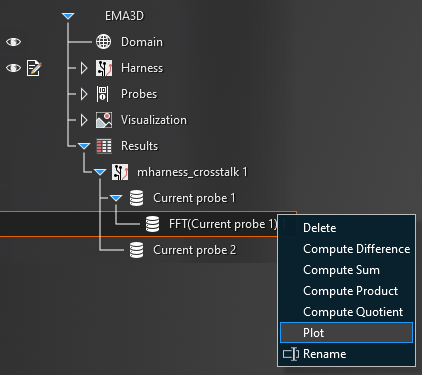Click the Results table icon

point(104,146)
